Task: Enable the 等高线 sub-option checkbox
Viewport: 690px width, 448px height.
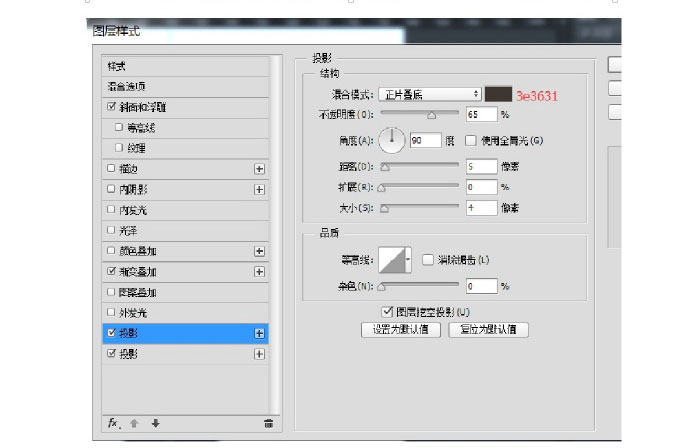Action: [119, 127]
